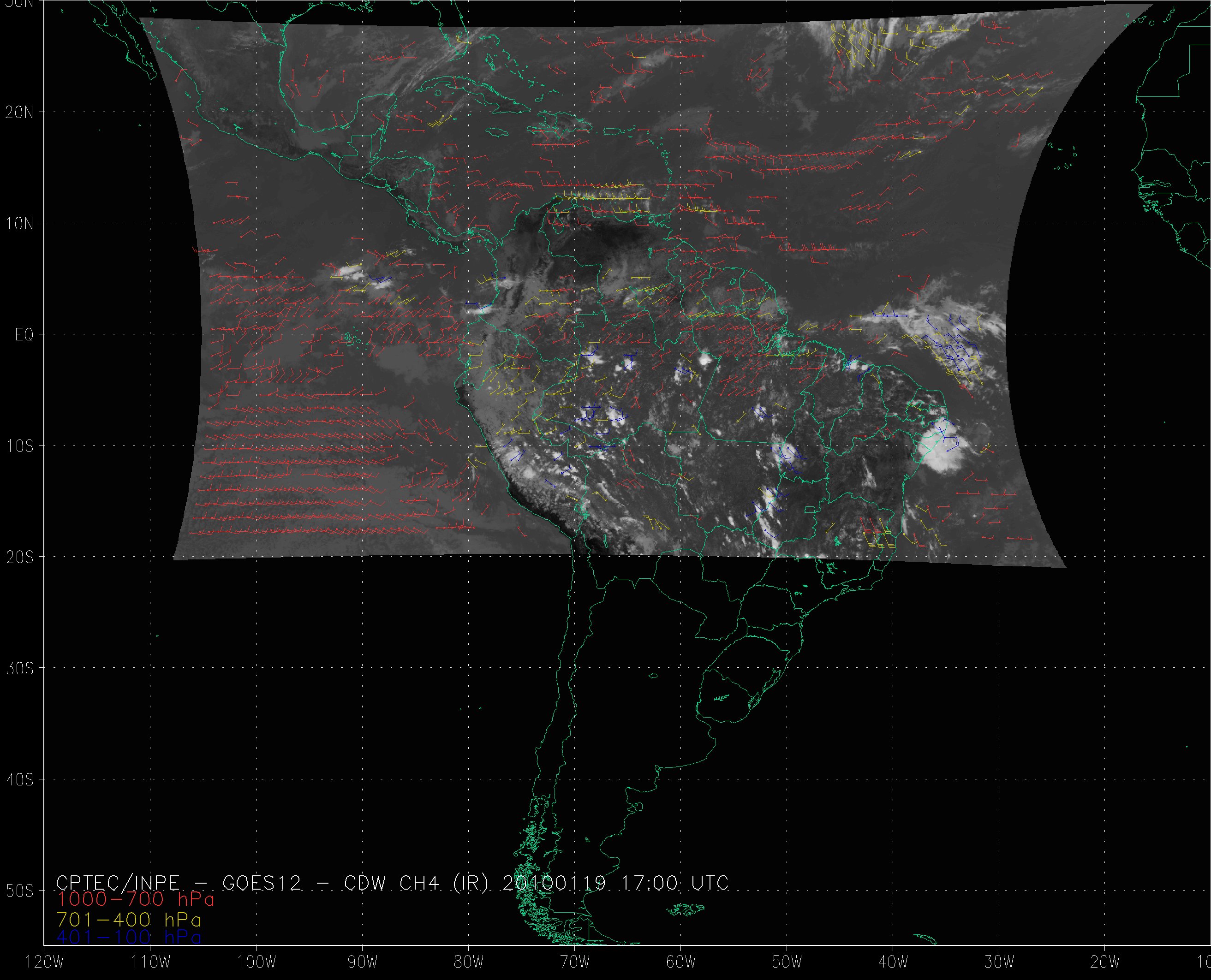Click the 10N latitude axis label
Screen dimensions: 1211x980
point(19,224)
